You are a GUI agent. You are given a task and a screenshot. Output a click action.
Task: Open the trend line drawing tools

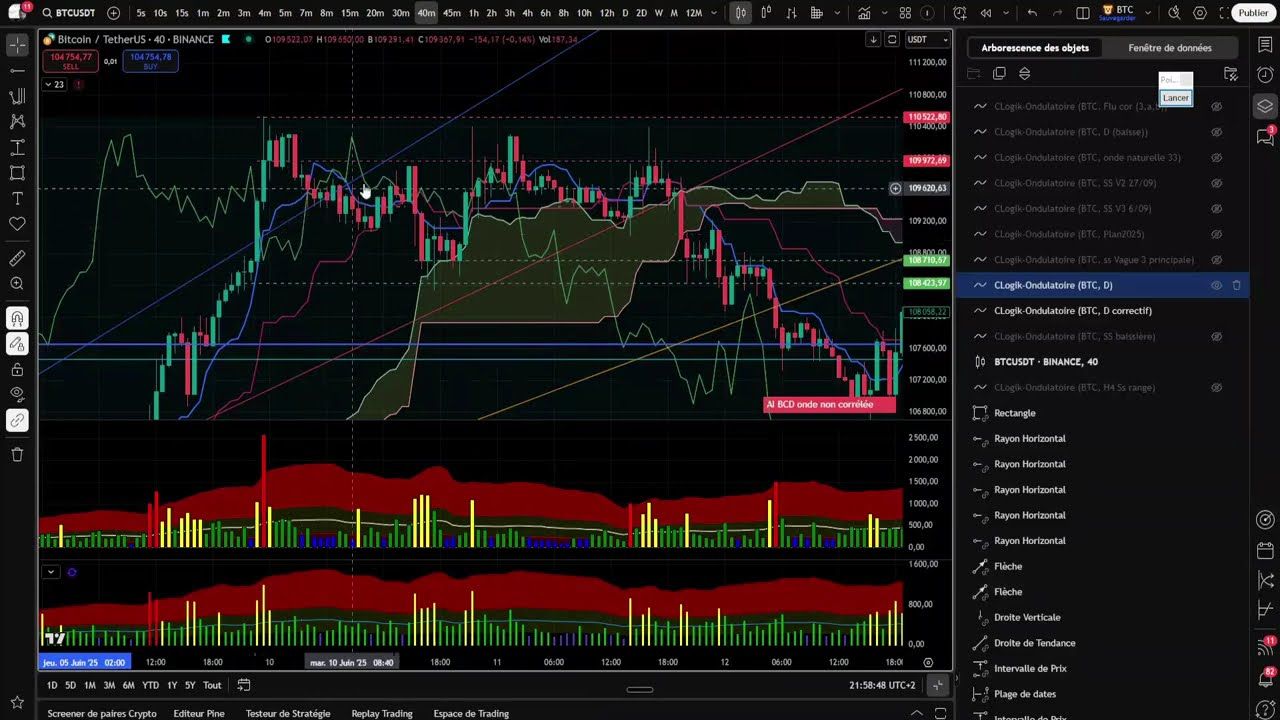(x=17, y=71)
